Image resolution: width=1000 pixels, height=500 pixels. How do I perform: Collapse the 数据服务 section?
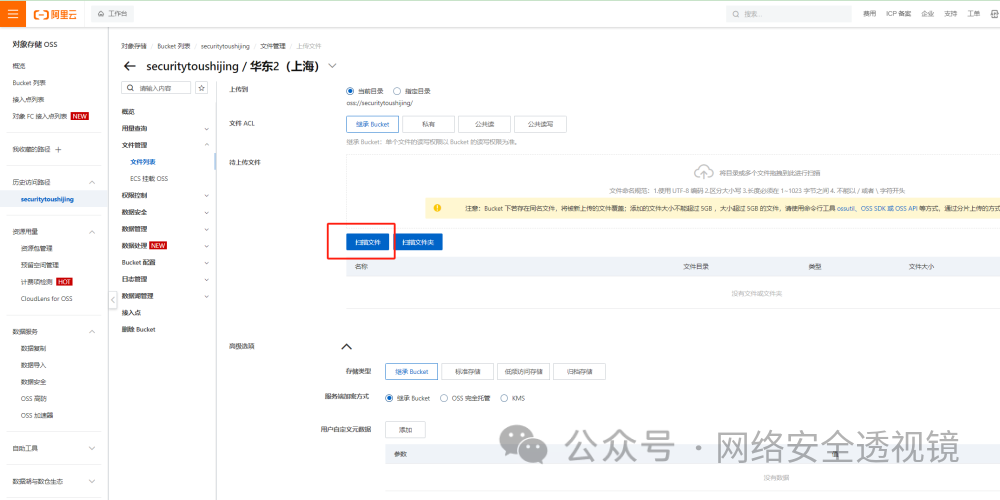(x=92, y=332)
